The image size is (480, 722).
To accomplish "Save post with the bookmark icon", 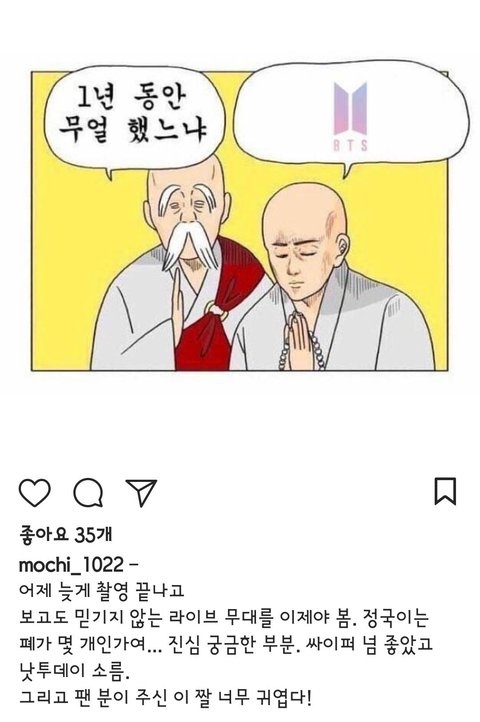I will click(445, 491).
